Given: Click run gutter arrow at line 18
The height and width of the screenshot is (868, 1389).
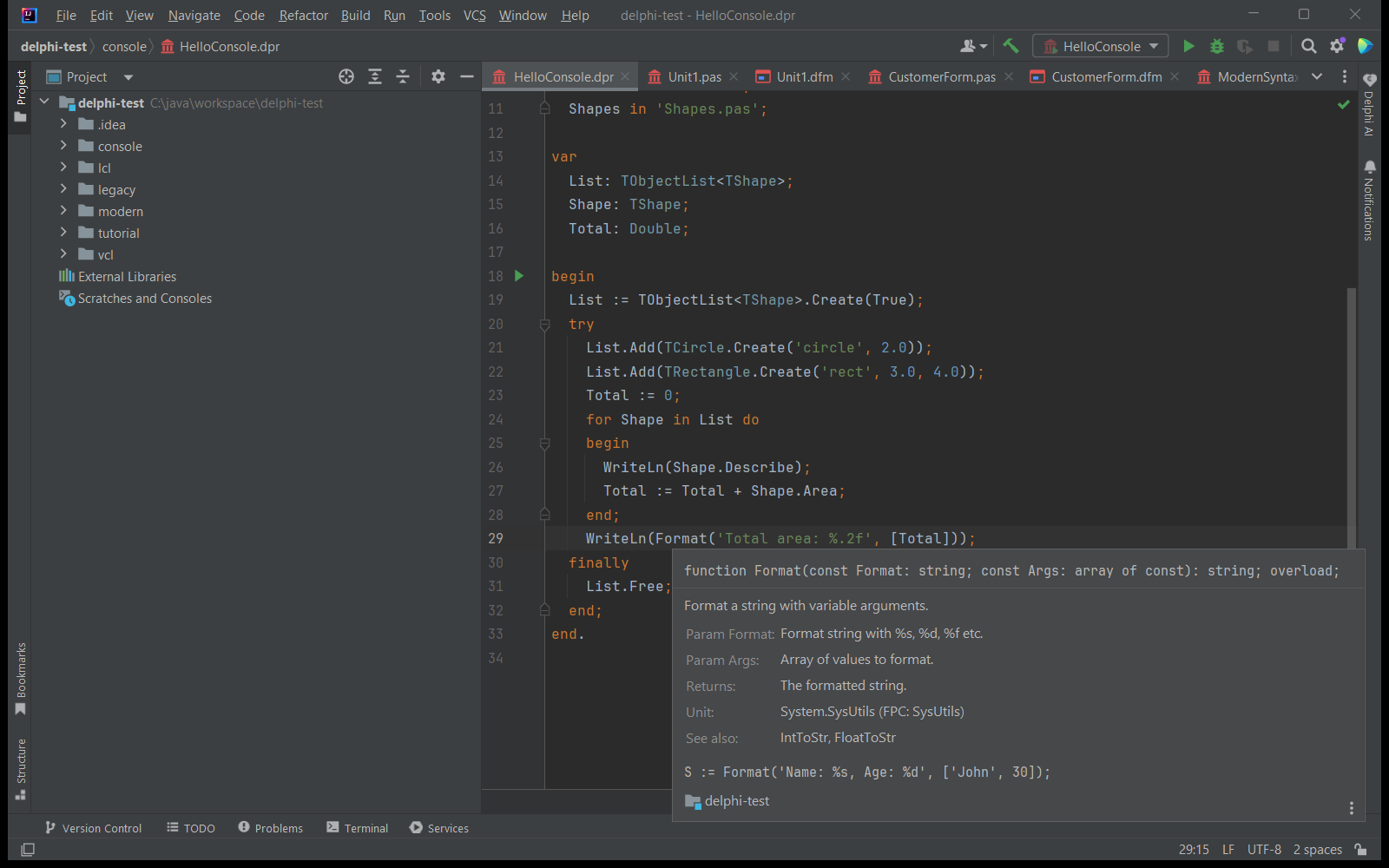Looking at the screenshot, I should coord(519,276).
